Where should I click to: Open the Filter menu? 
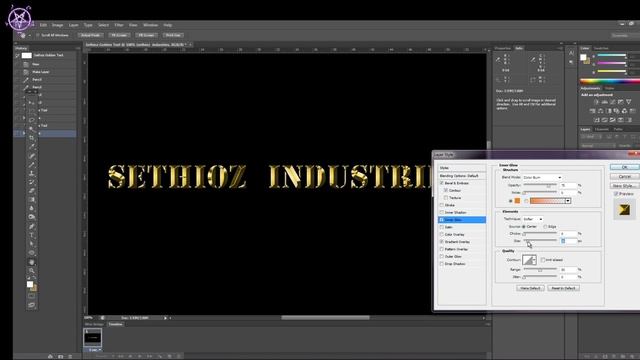point(119,25)
